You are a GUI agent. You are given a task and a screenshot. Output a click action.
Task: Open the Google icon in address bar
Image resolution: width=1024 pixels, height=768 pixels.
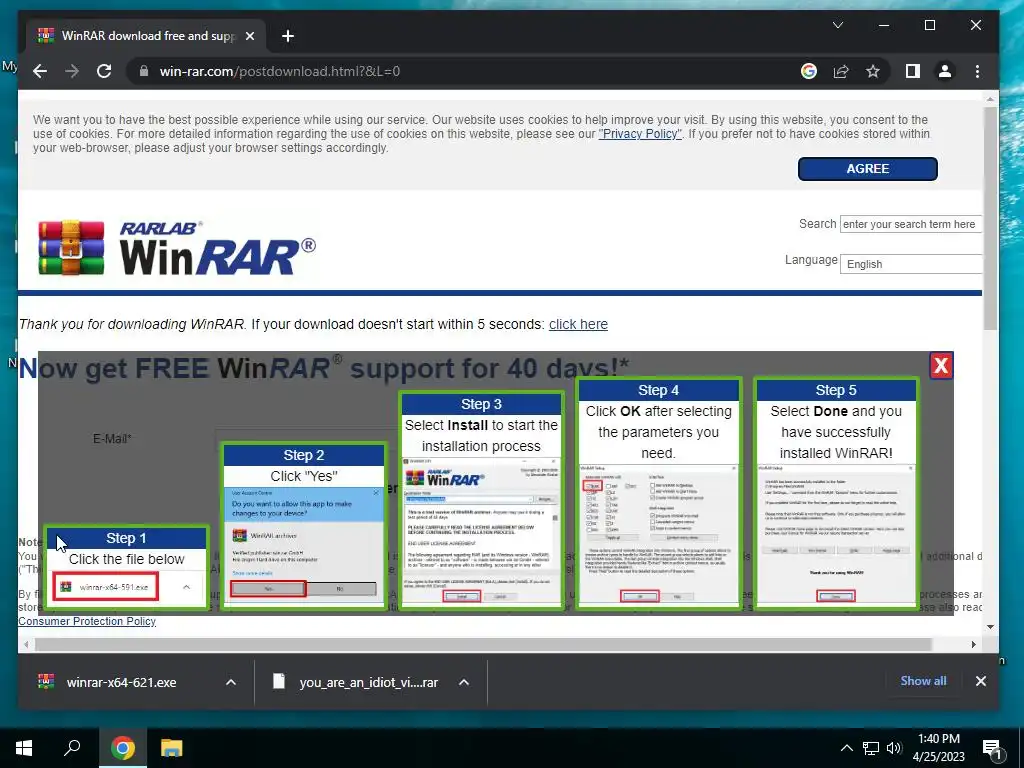tap(808, 71)
